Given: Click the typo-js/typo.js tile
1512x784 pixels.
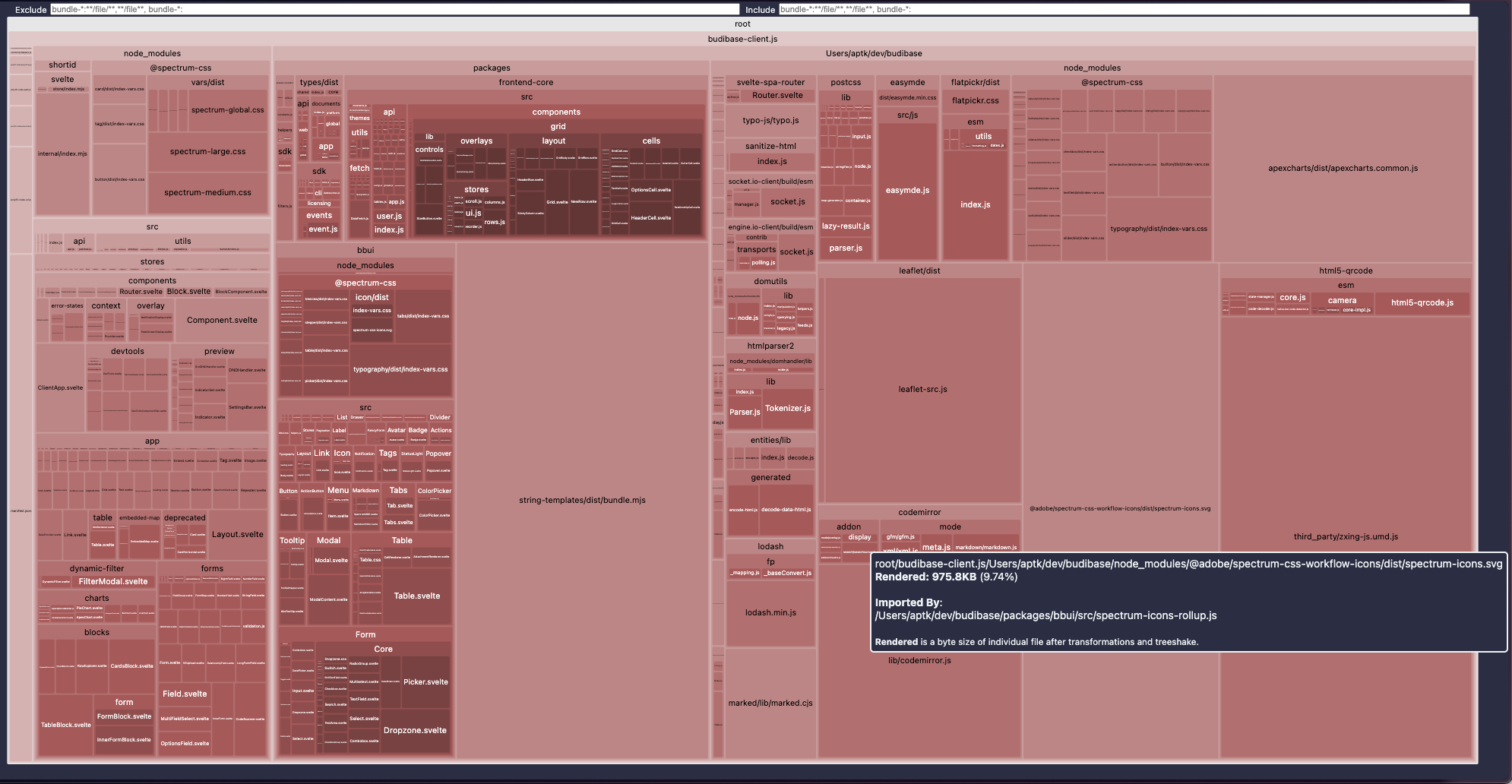Looking at the screenshot, I should 770,120.
